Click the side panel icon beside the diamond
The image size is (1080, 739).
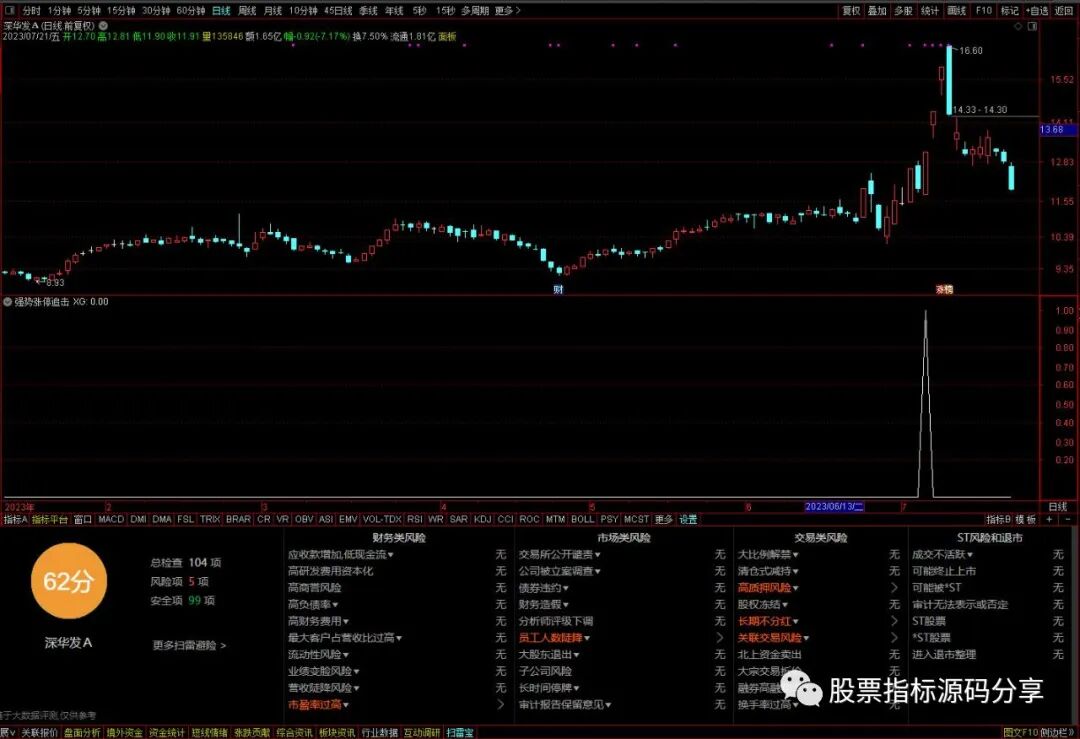(x=1032, y=26)
